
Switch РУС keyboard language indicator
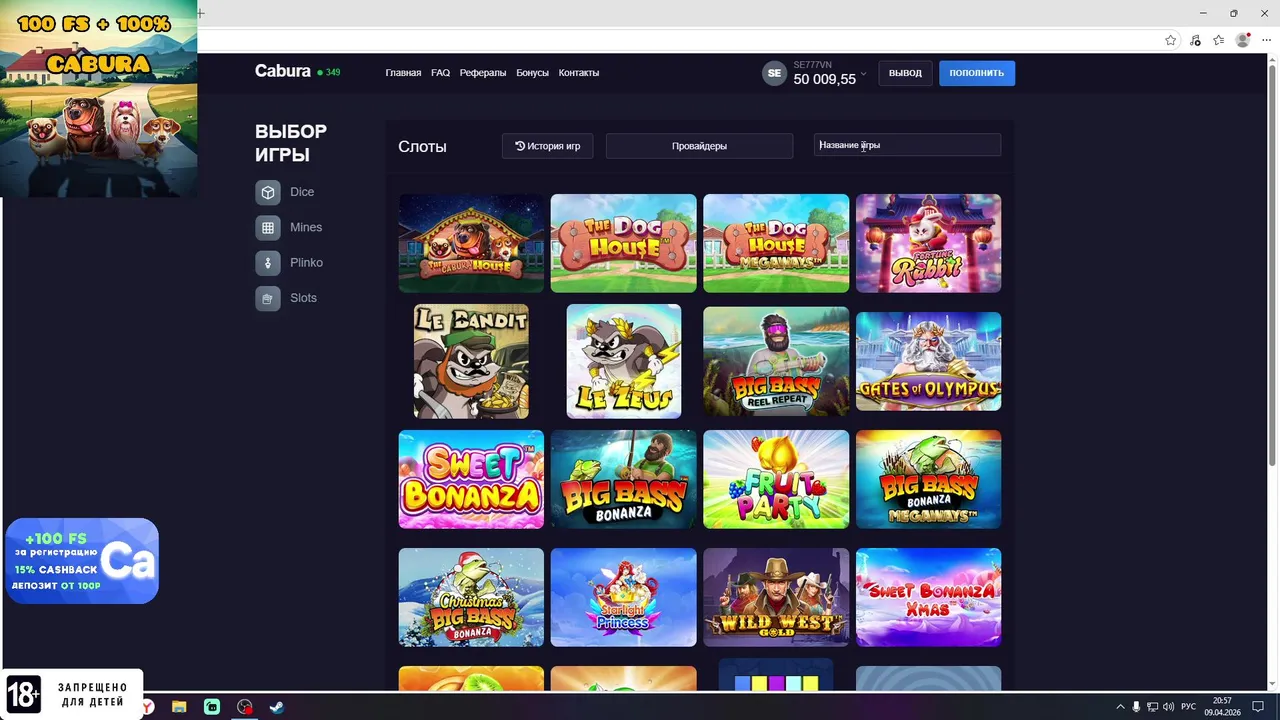click(x=1189, y=707)
